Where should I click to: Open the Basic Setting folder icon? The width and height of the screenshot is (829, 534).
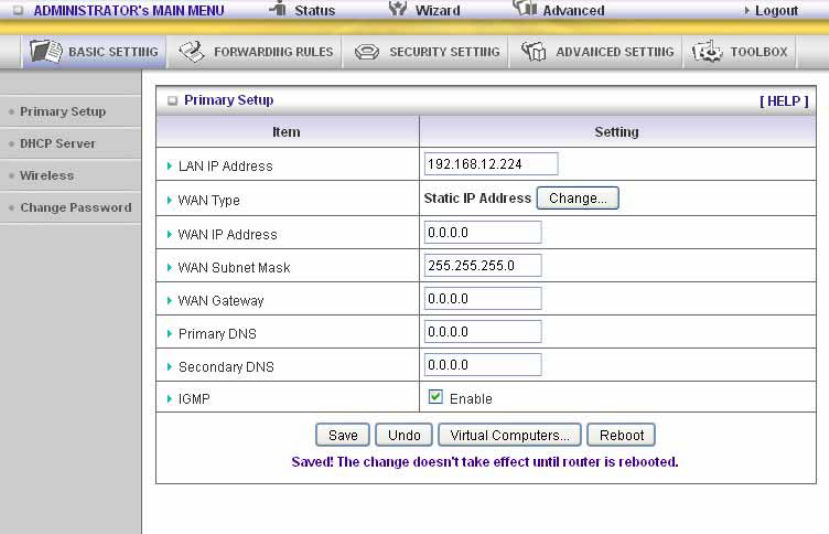pos(45,51)
